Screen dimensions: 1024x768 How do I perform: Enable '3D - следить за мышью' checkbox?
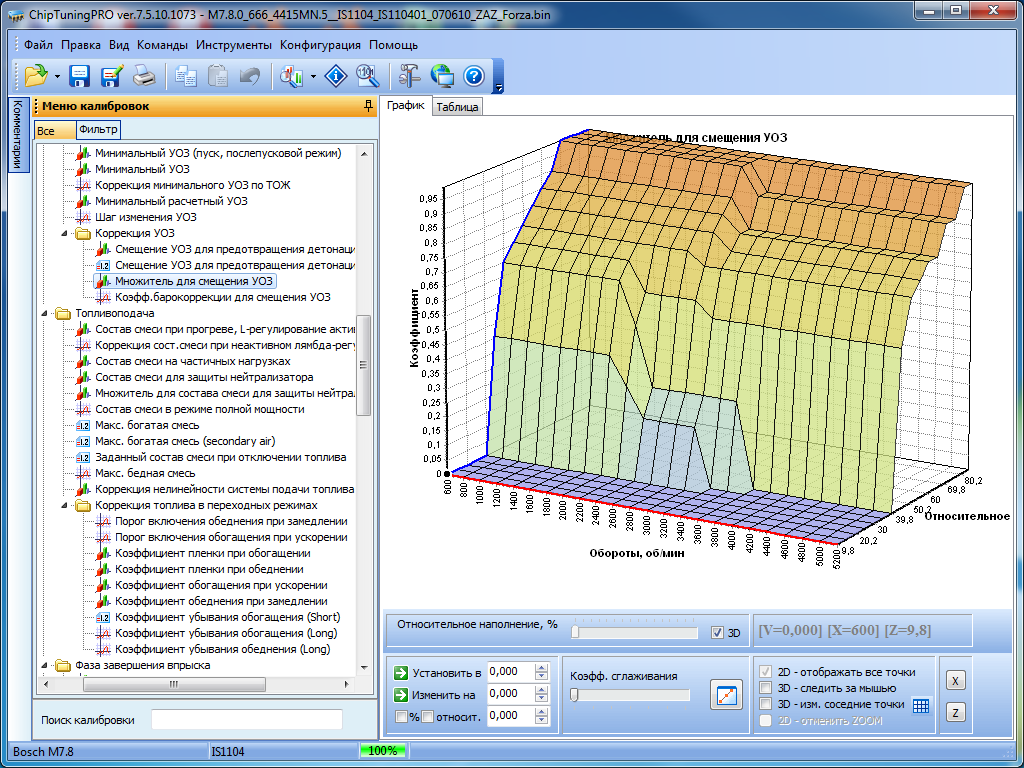click(766, 688)
